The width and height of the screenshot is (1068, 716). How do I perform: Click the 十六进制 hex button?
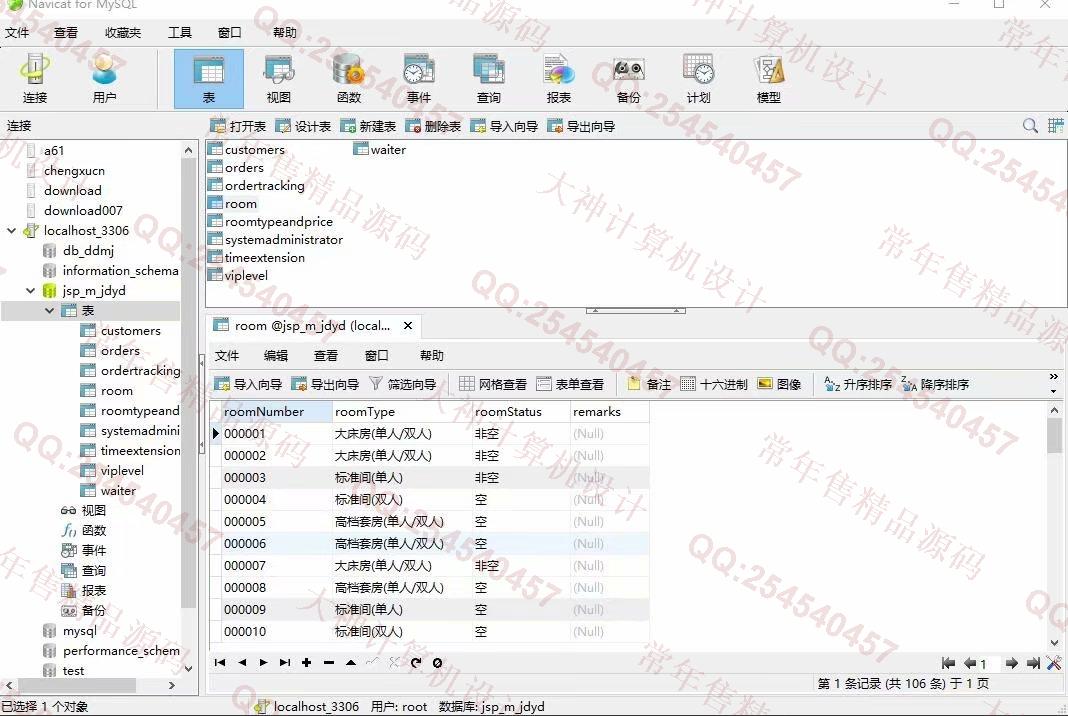pos(714,384)
